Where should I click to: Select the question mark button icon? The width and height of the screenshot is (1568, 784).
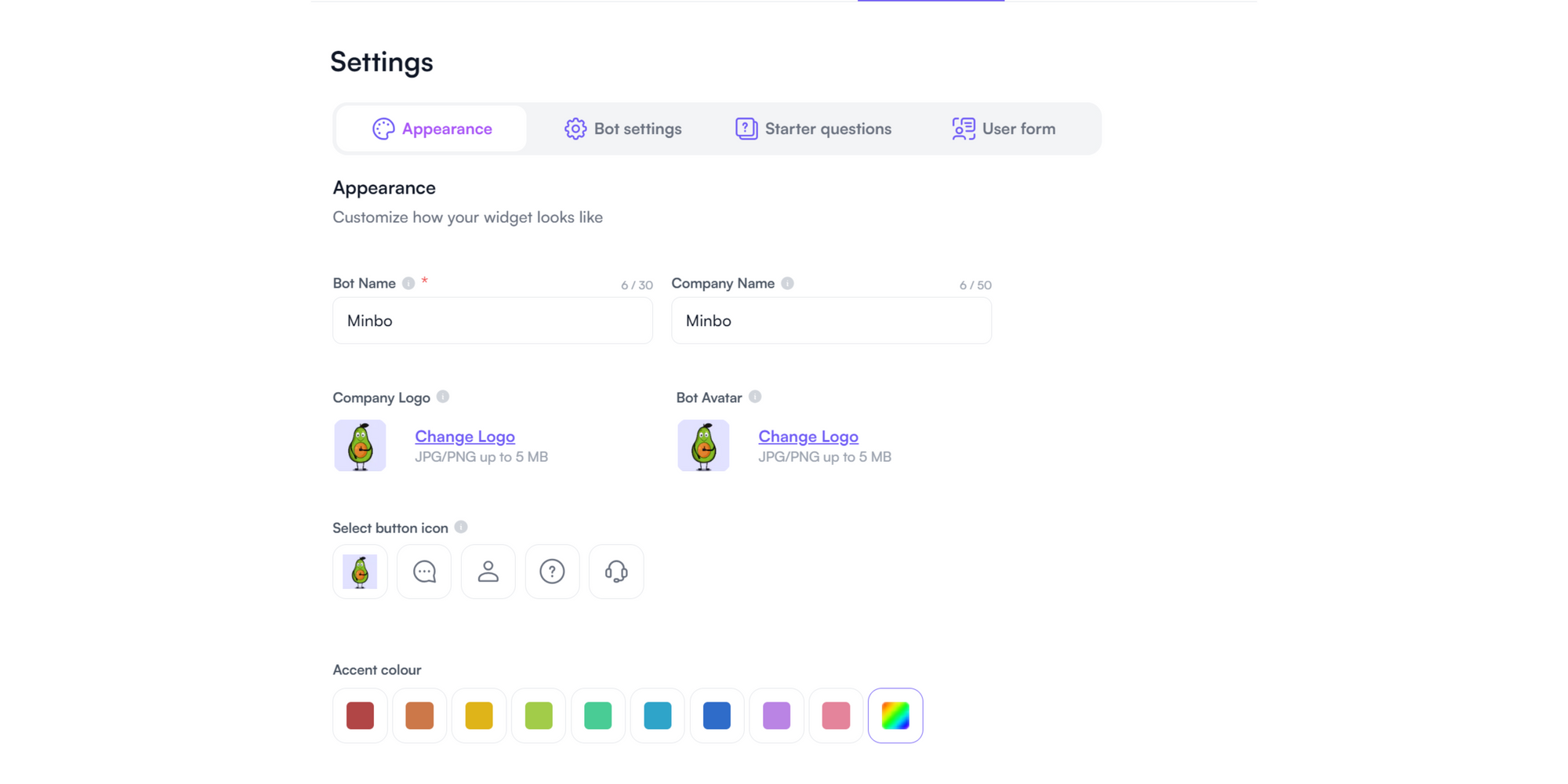click(552, 571)
